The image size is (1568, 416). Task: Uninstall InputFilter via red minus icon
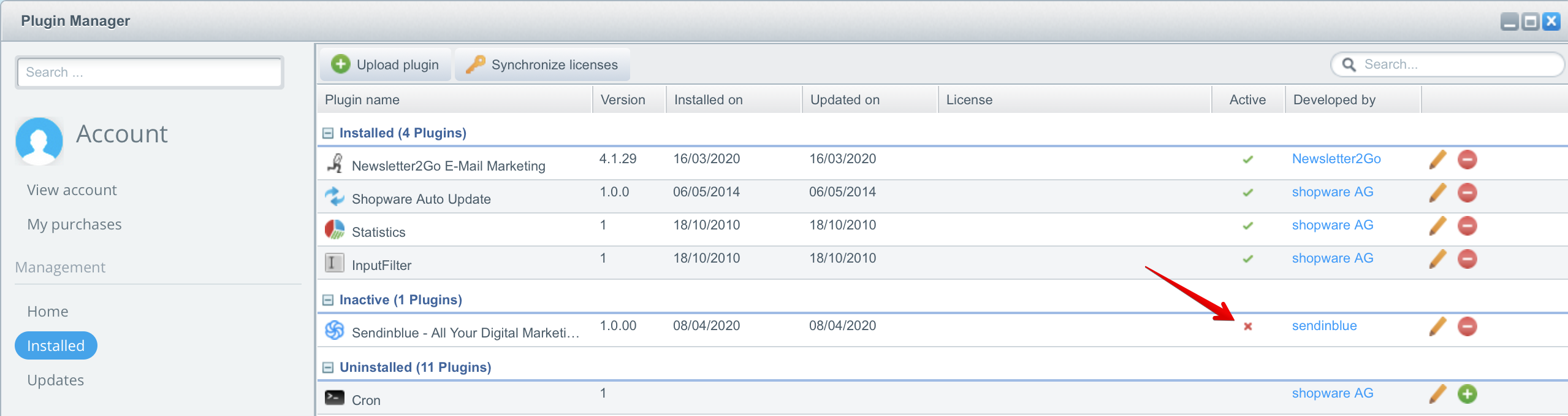(x=1467, y=259)
